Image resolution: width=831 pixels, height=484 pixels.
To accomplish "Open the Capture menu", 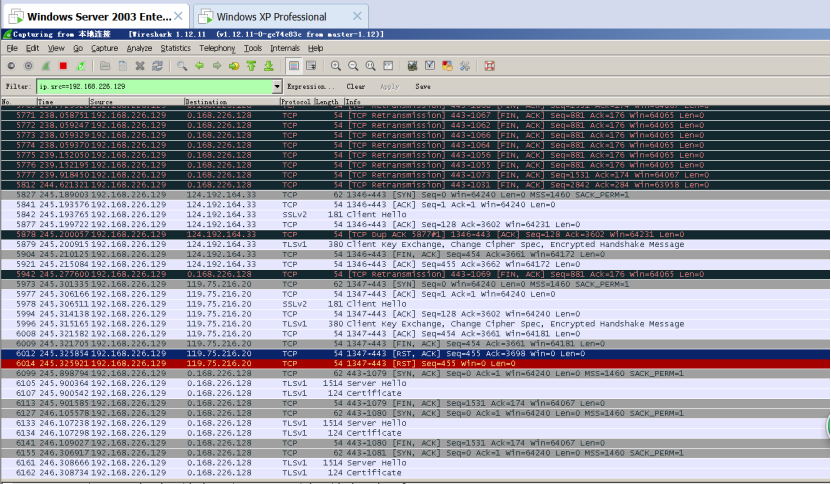I will (x=104, y=48).
